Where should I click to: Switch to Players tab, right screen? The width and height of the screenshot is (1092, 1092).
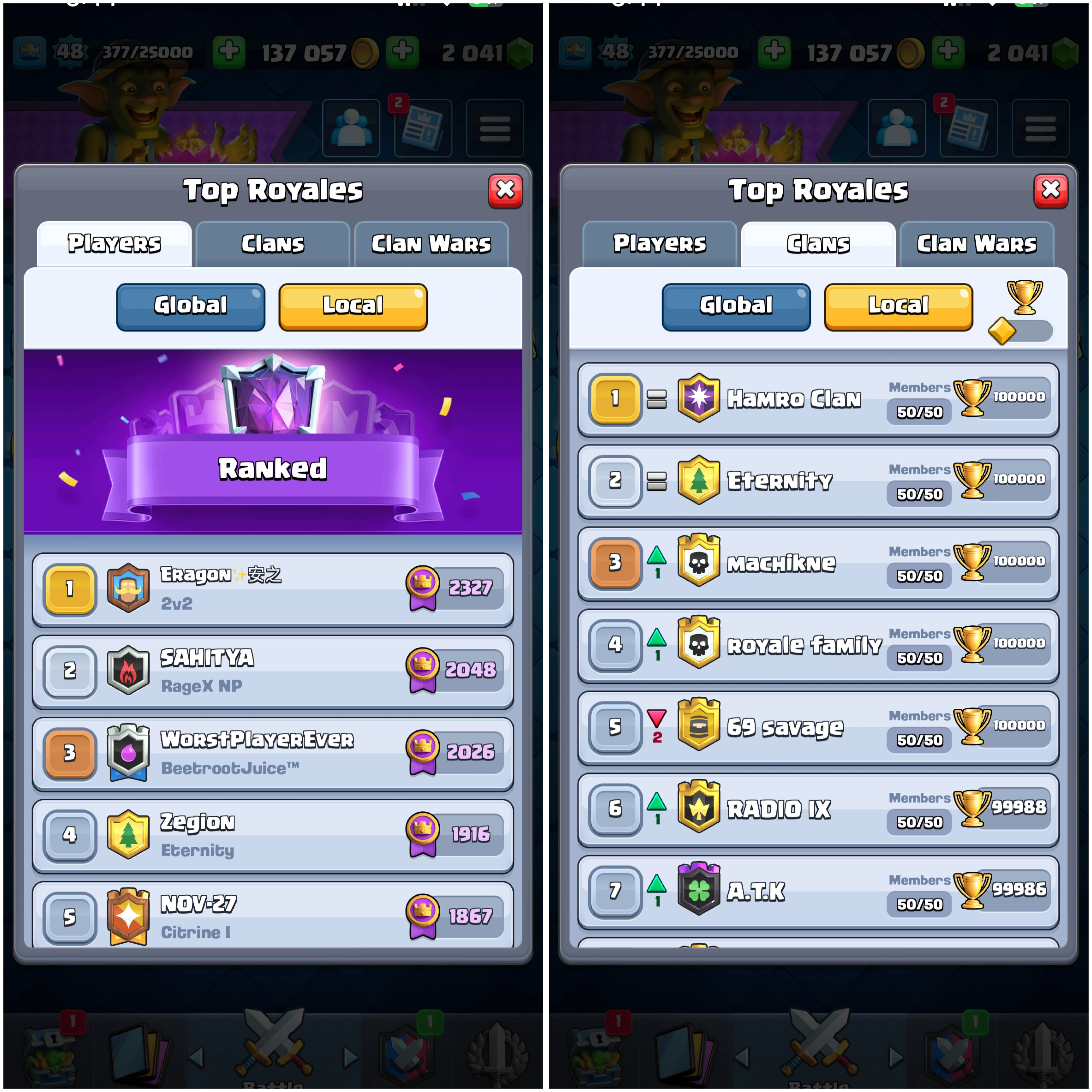(659, 244)
